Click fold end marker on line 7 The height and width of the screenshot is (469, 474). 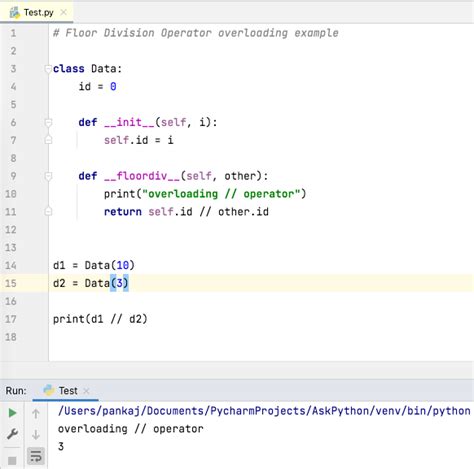point(48,140)
